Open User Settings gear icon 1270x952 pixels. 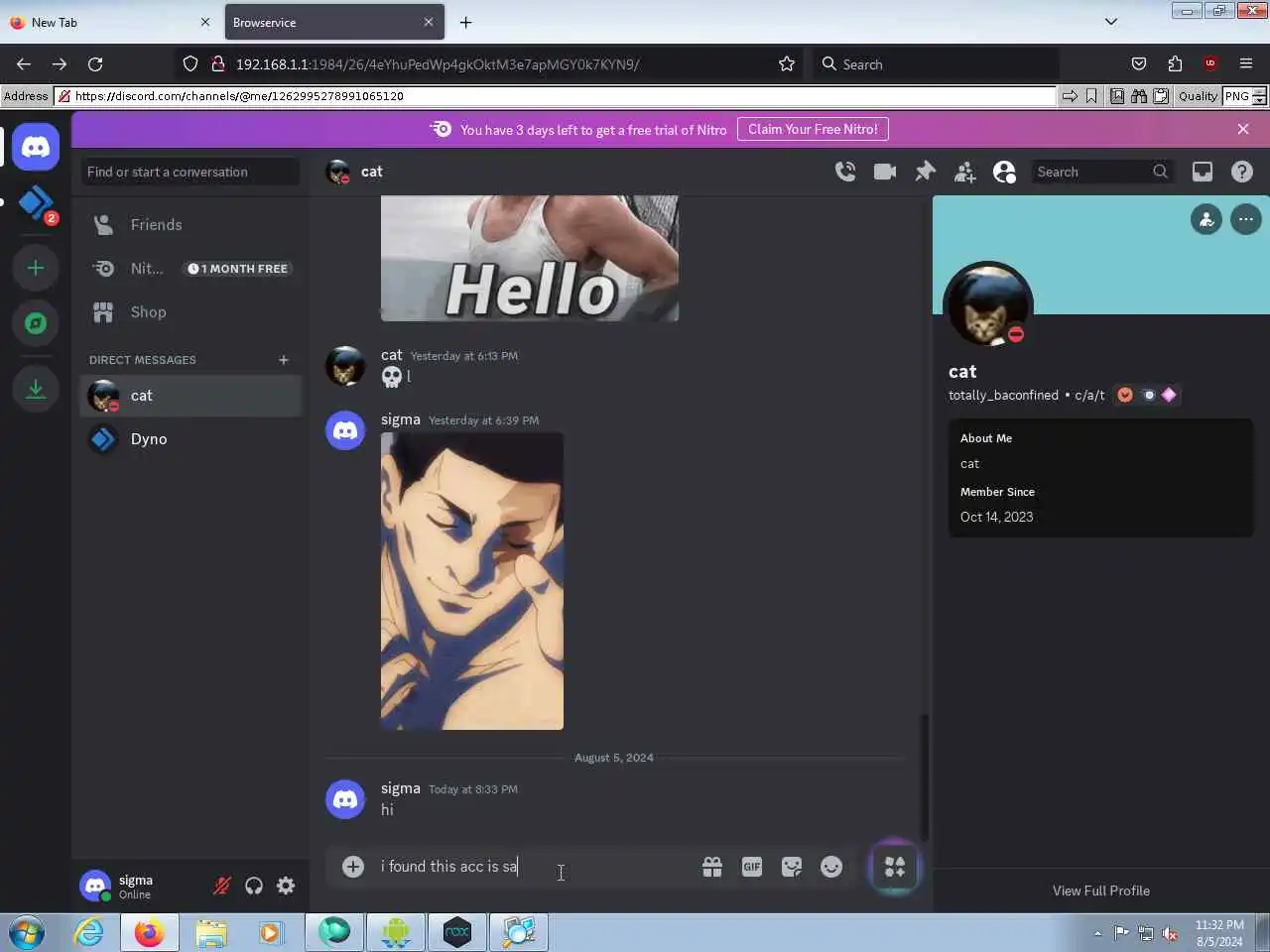click(286, 886)
